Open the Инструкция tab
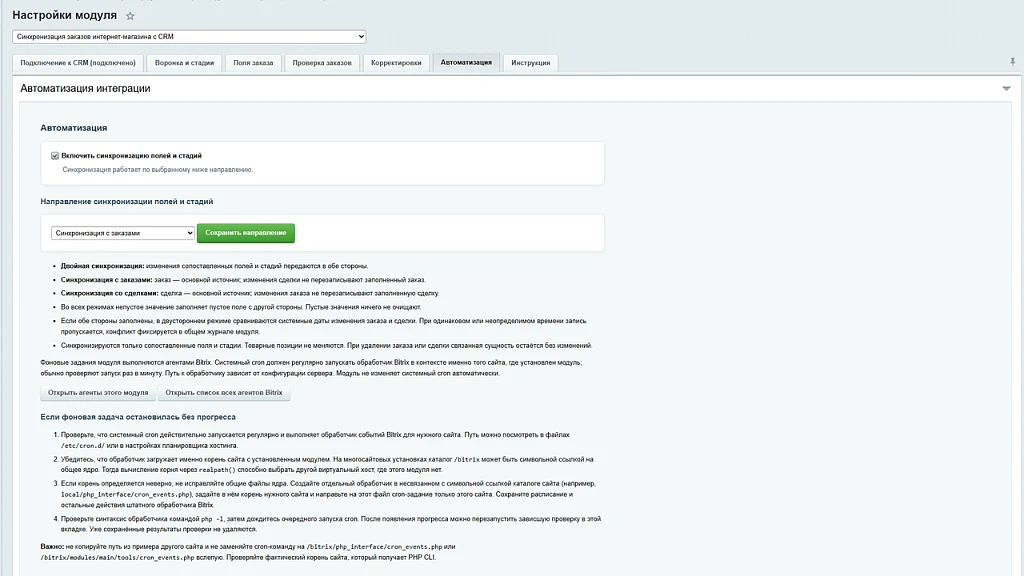The width and height of the screenshot is (1024, 576). click(x=530, y=63)
